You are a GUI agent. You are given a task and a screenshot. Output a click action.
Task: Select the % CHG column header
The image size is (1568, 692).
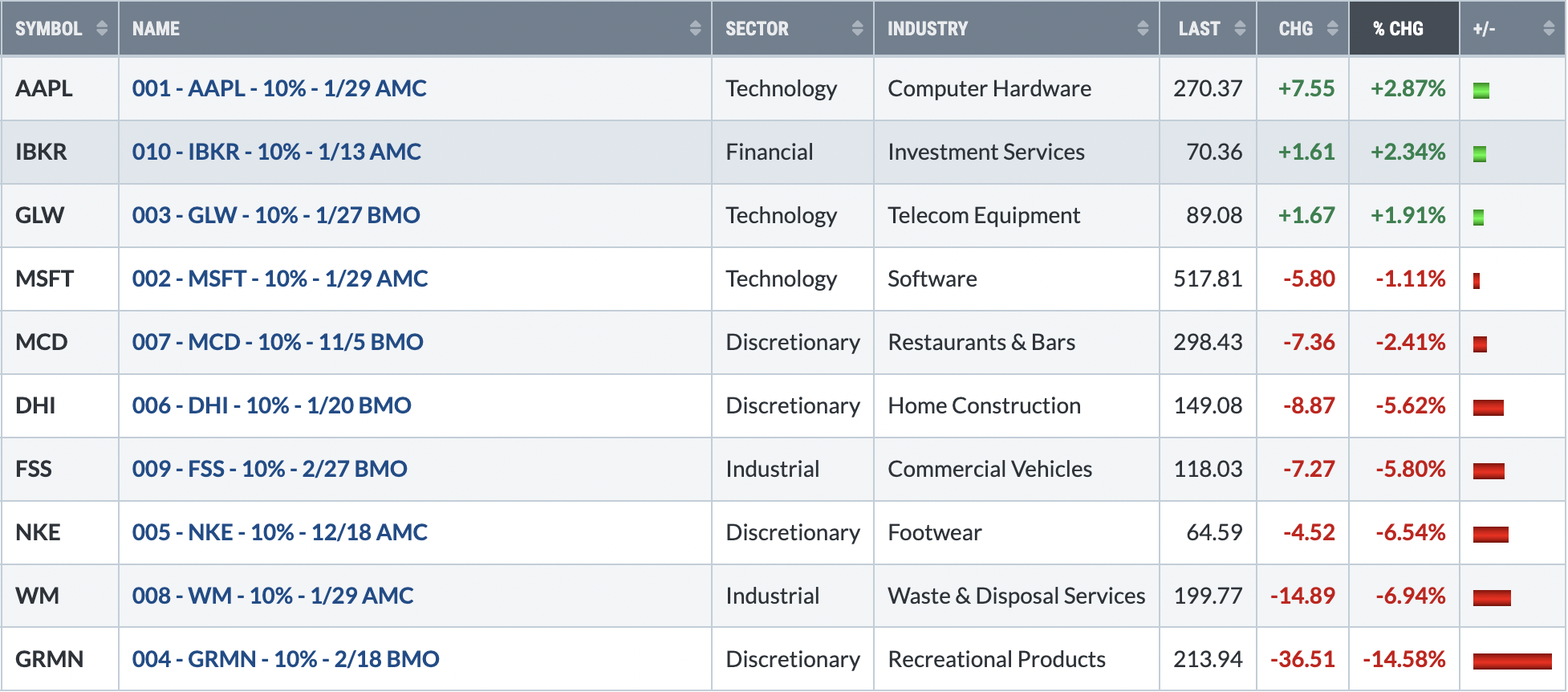(x=1404, y=29)
